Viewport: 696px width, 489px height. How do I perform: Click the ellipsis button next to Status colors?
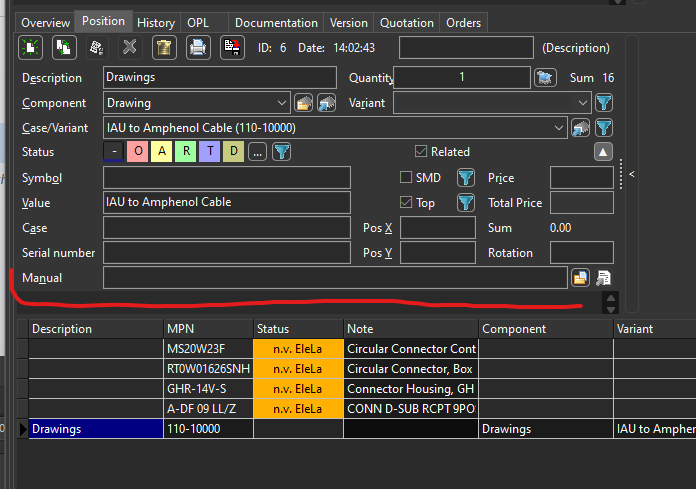(258, 152)
